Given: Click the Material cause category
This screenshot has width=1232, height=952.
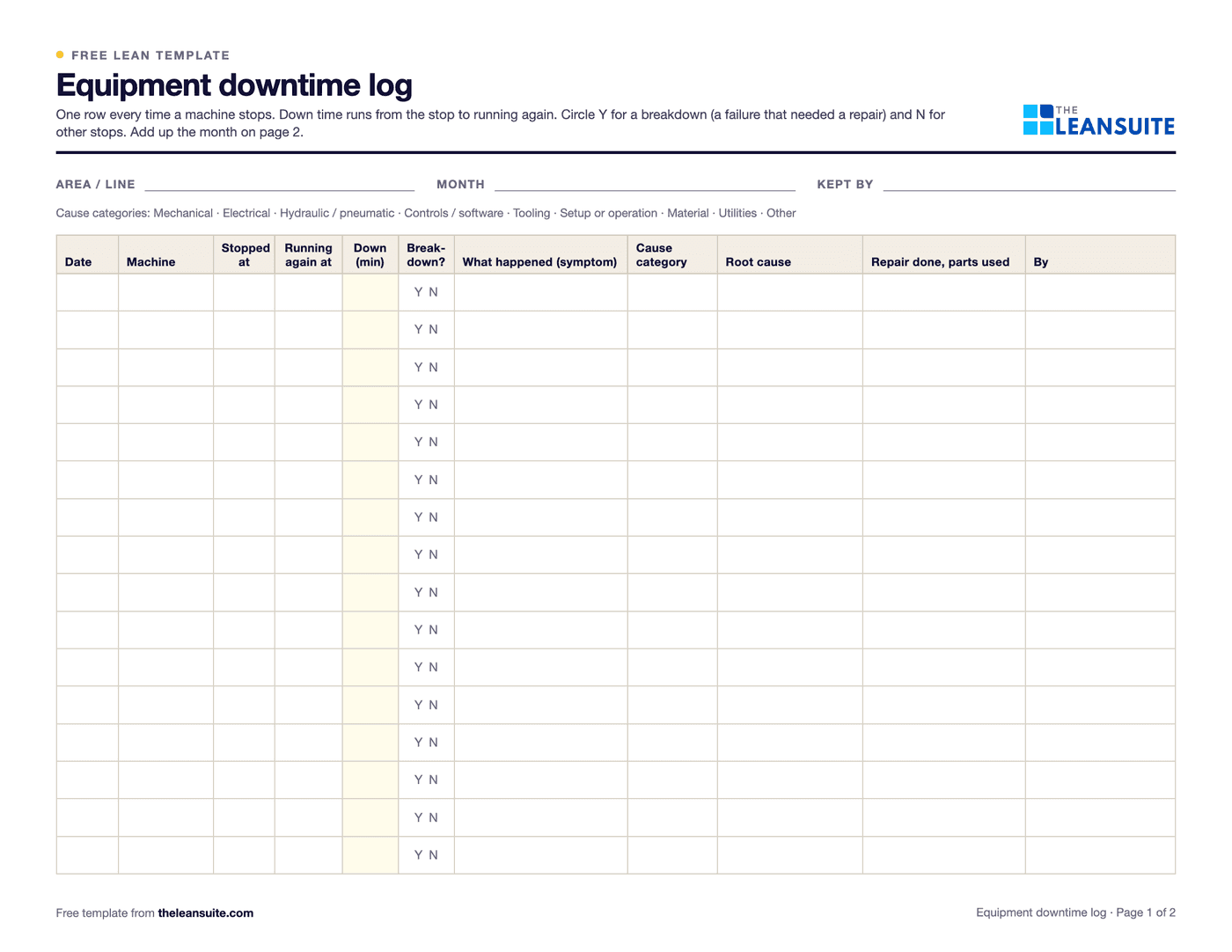Looking at the screenshot, I should tap(688, 213).
